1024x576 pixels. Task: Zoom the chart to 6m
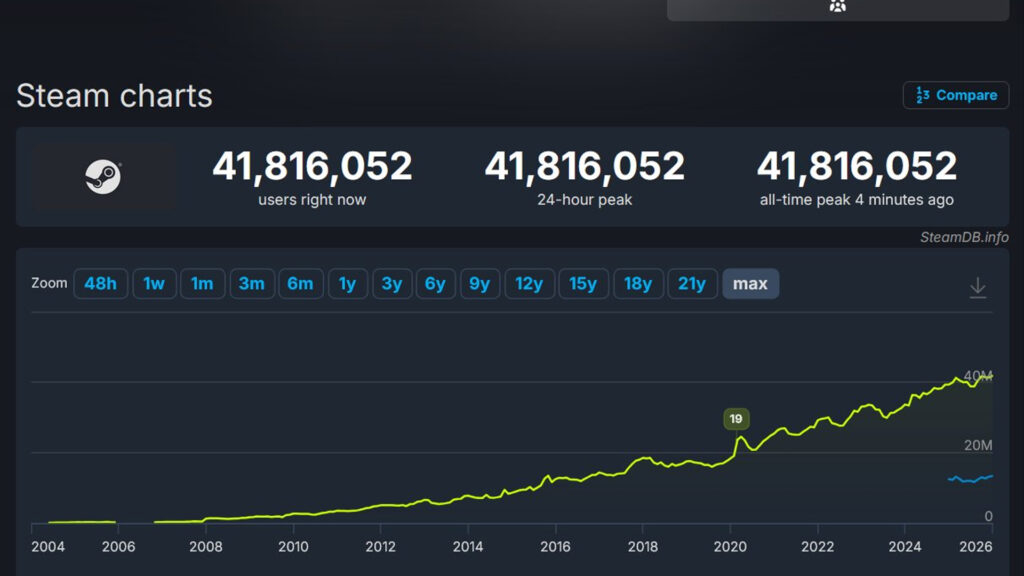(x=300, y=284)
